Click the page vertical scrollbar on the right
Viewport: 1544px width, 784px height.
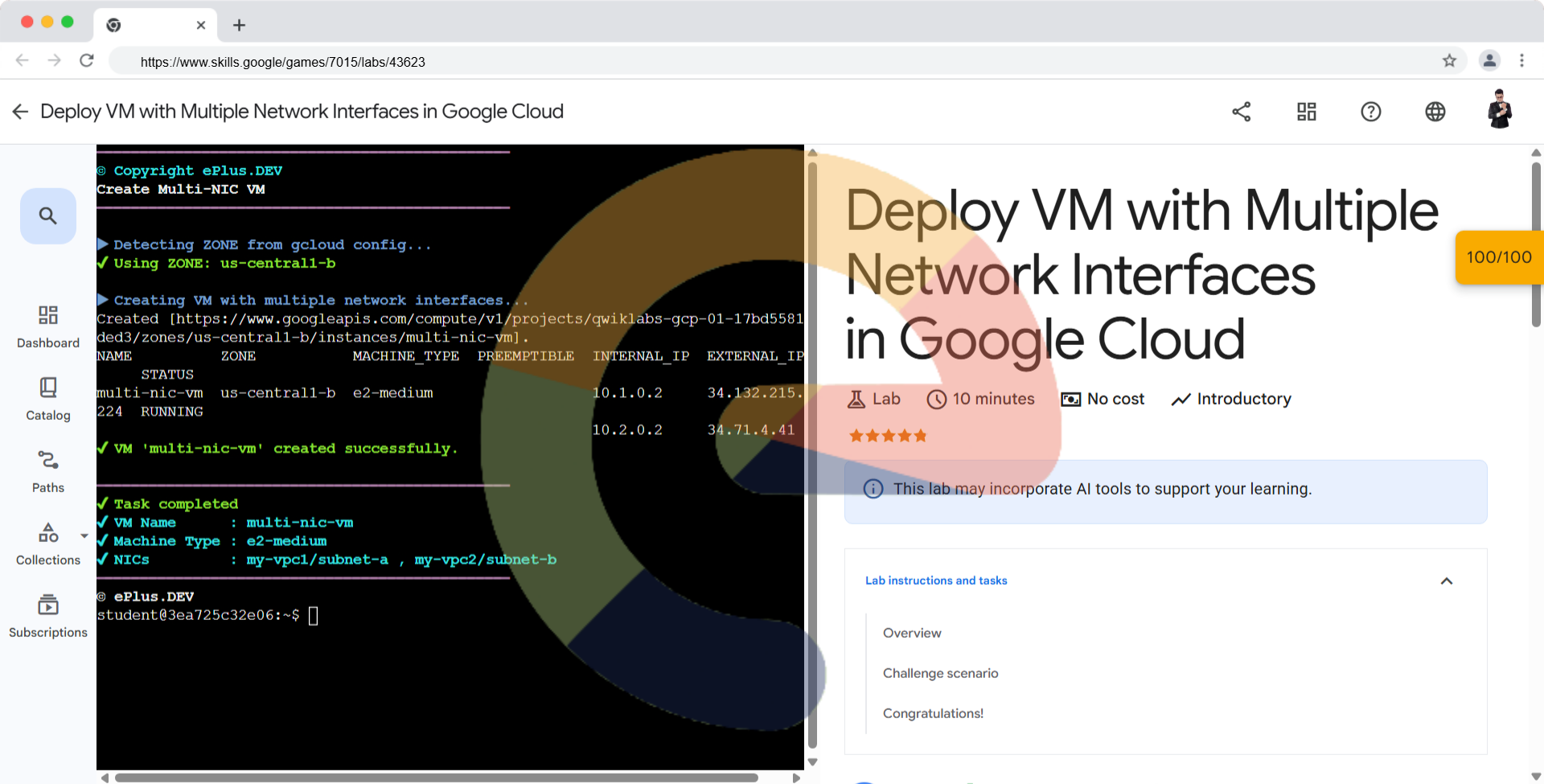pyautogui.click(x=1536, y=245)
